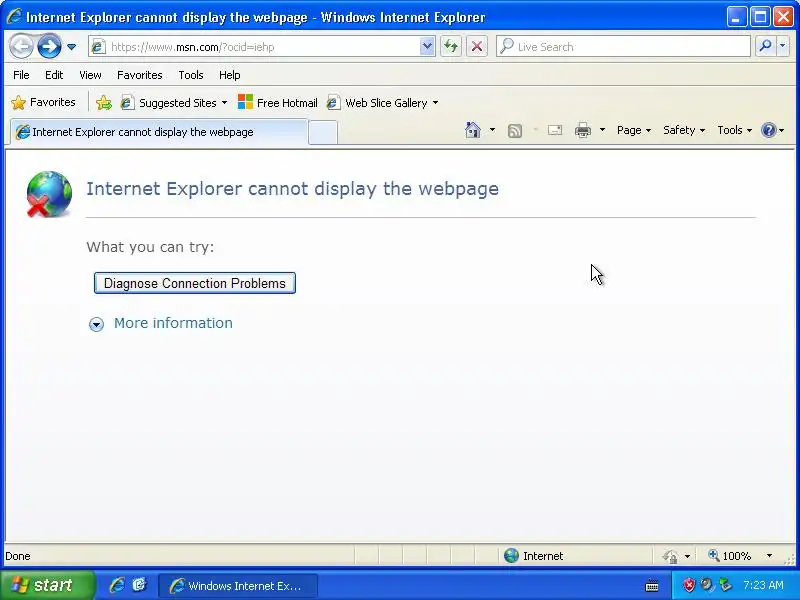This screenshot has width=800, height=600.
Task: Click Add to Favorites Bar icon
Action: (104, 103)
